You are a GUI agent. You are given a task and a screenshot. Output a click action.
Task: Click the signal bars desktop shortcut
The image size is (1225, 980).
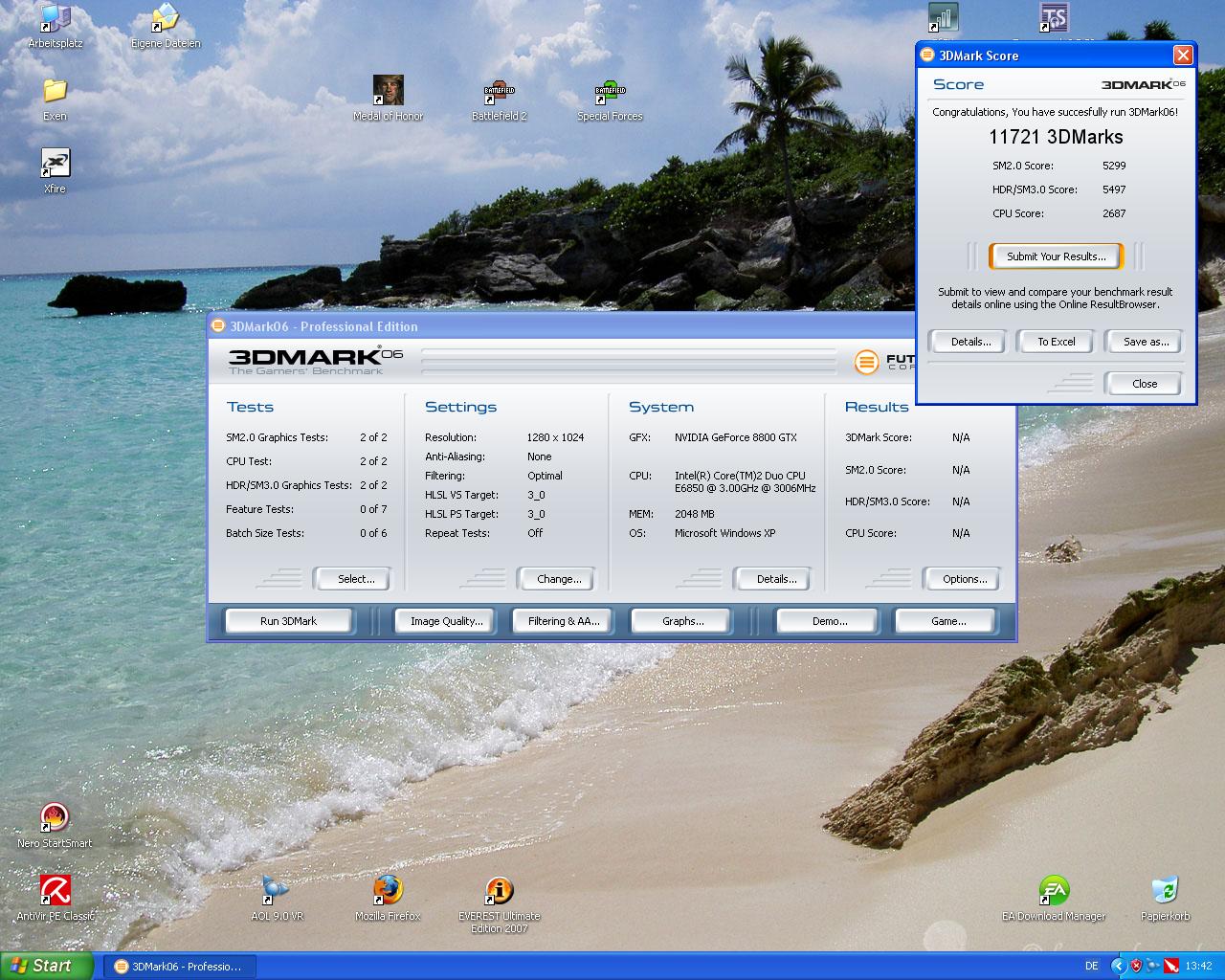[x=944, y=17]
